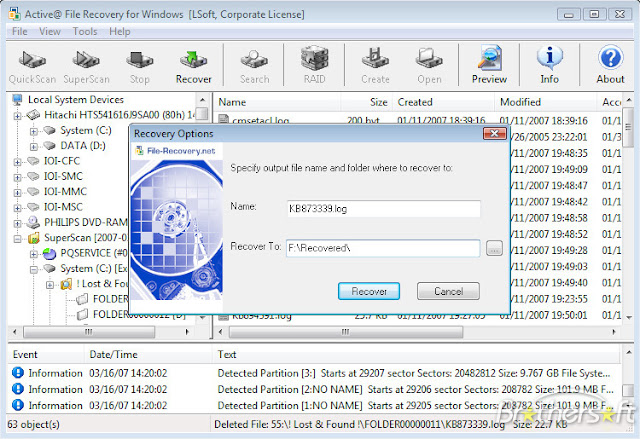Sort file list by Modified column
The height and width of the screenshot is (439, 640).
[x=545, y=102]
